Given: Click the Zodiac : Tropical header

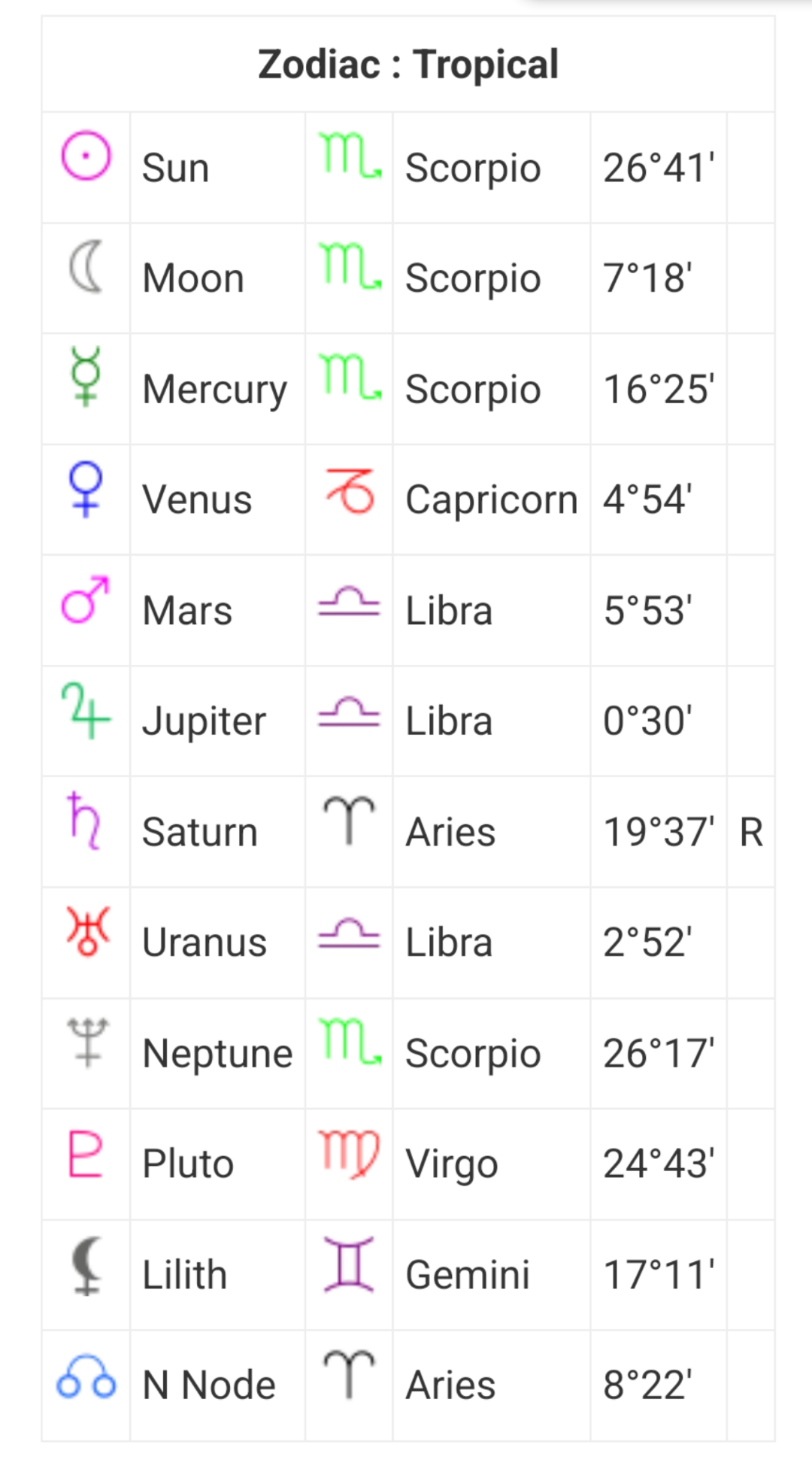Looking at the screenshot, I should (x=408, y=64).
